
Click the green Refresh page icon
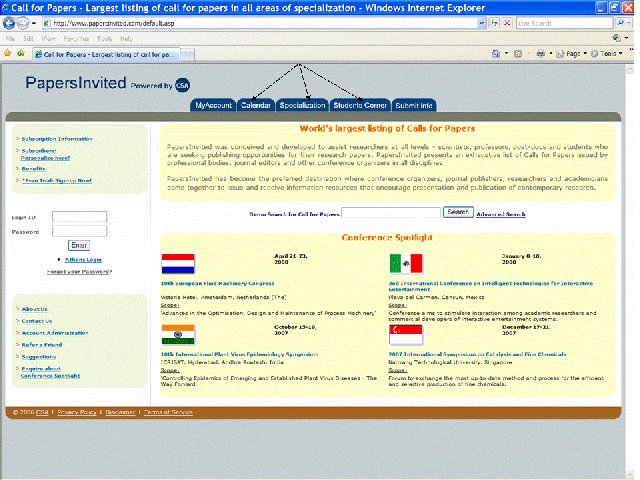[495, 23]
